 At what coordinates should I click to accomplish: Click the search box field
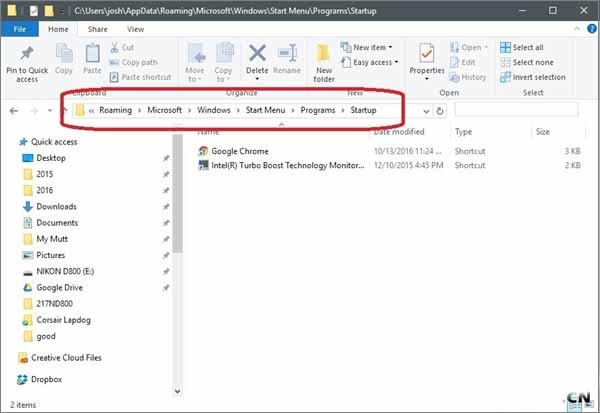coord(515,110)
